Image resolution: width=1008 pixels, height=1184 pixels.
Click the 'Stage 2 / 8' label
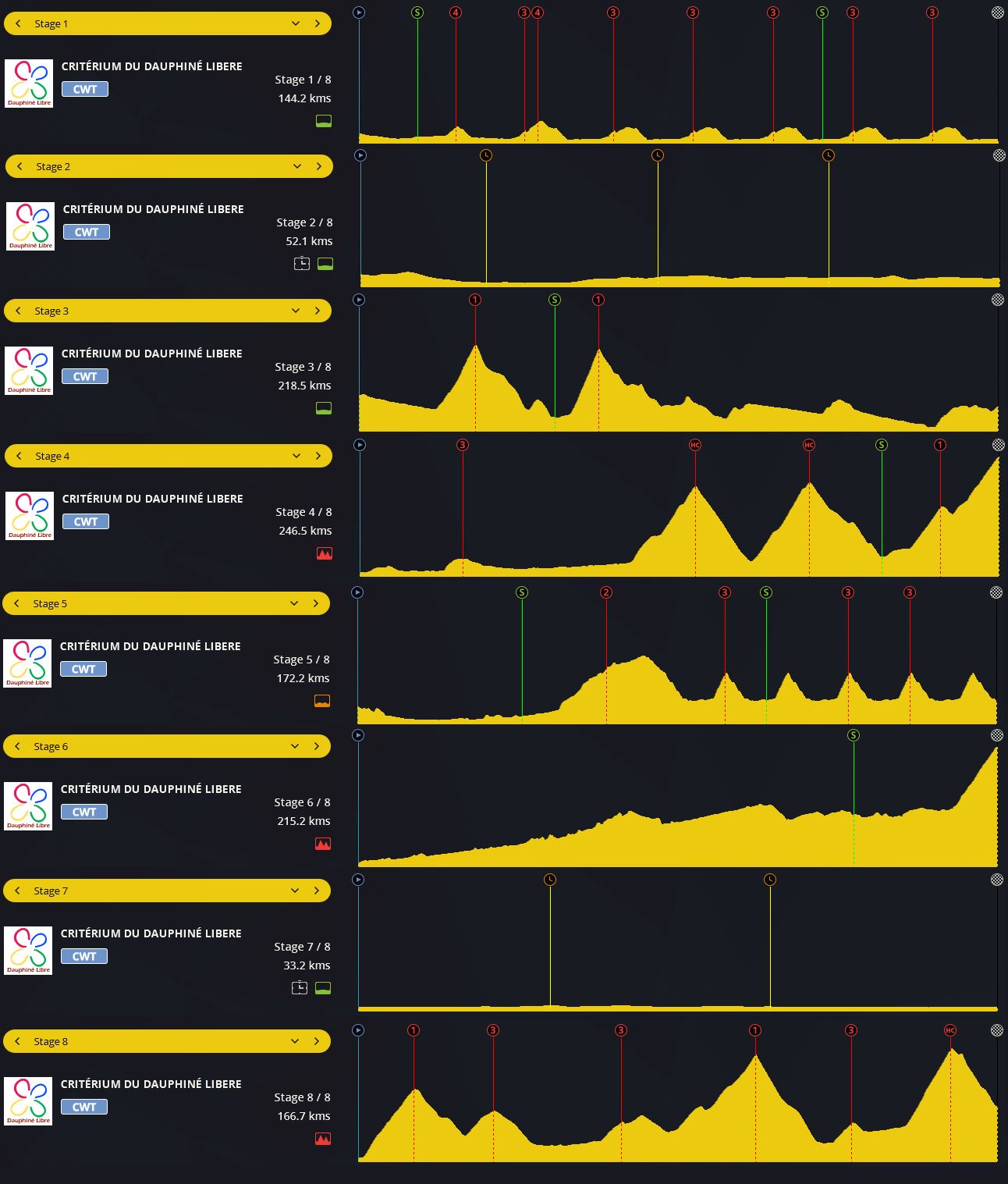tap(304, 222)
